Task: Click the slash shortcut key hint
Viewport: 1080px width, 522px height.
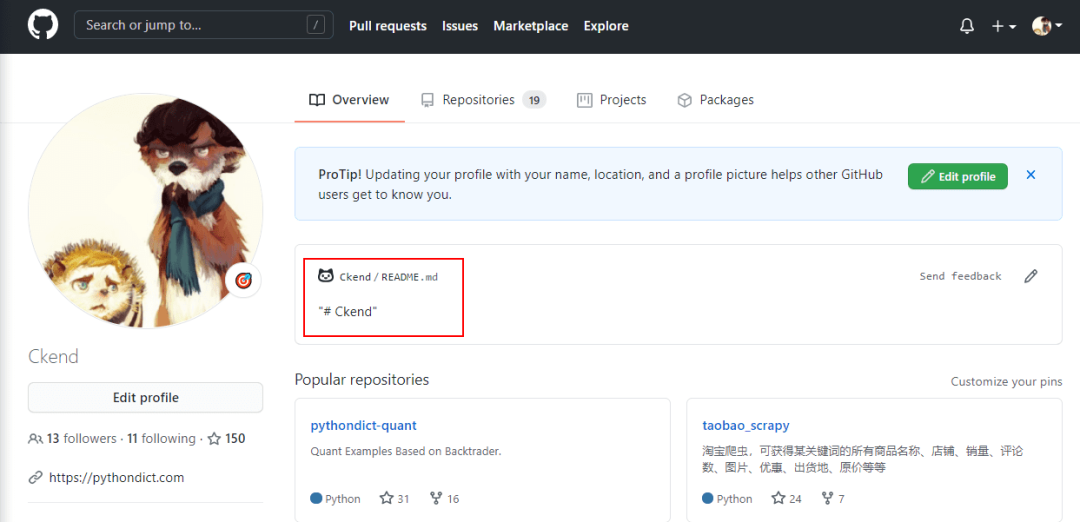Action: pyautogui.click(x=315, y=25)
